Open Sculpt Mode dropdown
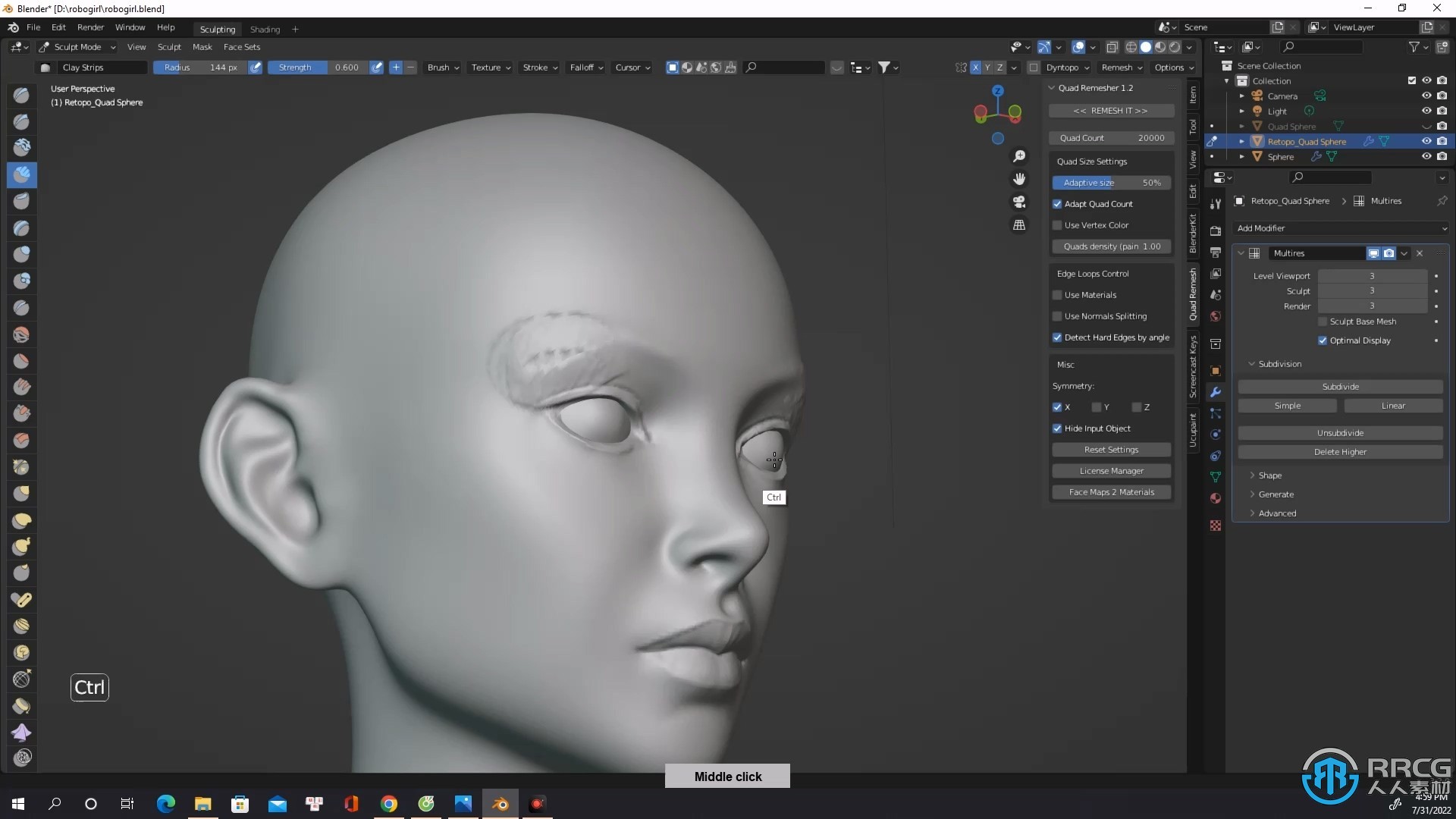 pos(77,47)
